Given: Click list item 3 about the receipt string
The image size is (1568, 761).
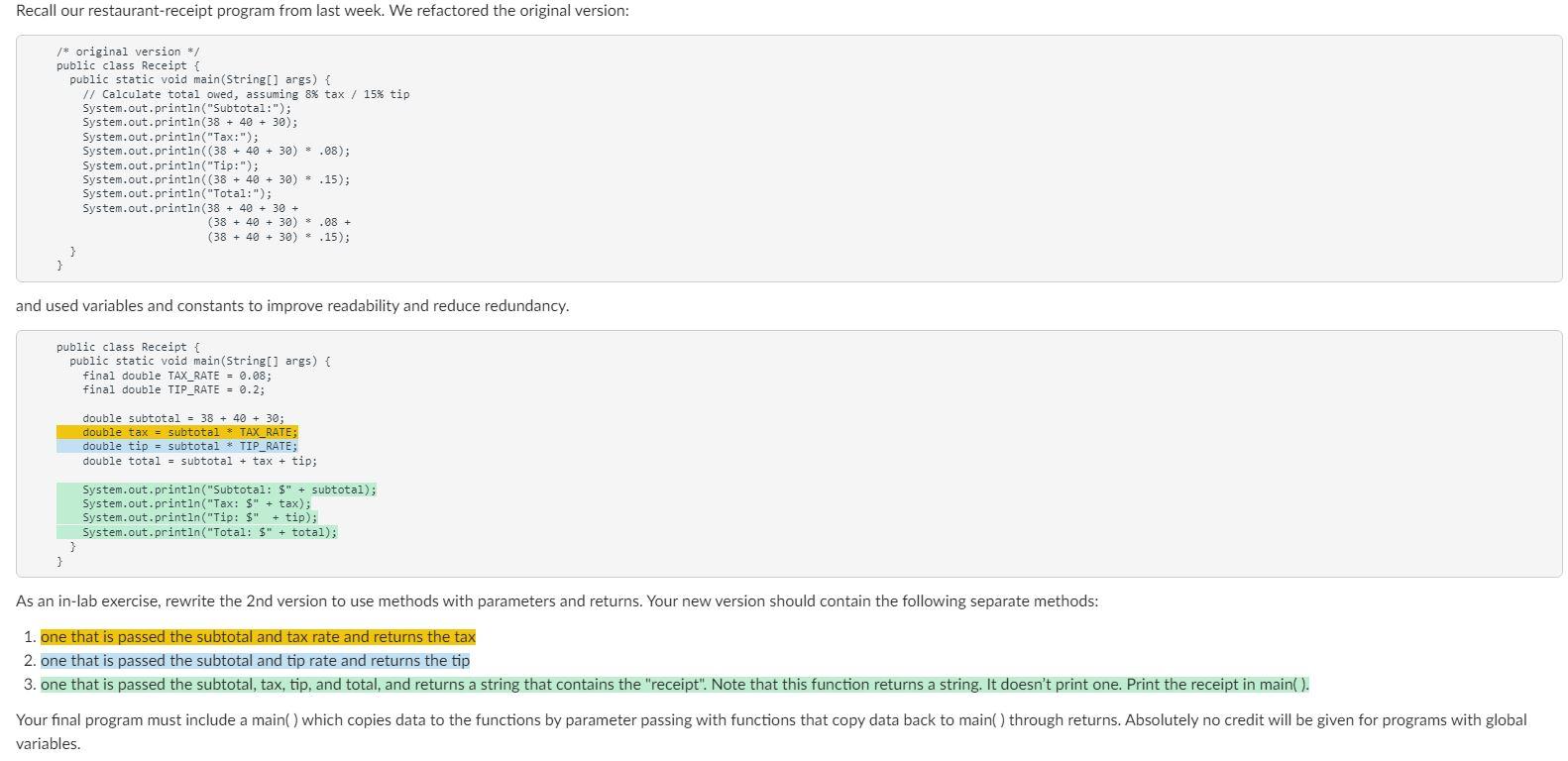Looking at the screenshot, I should (x=675, y=684).
